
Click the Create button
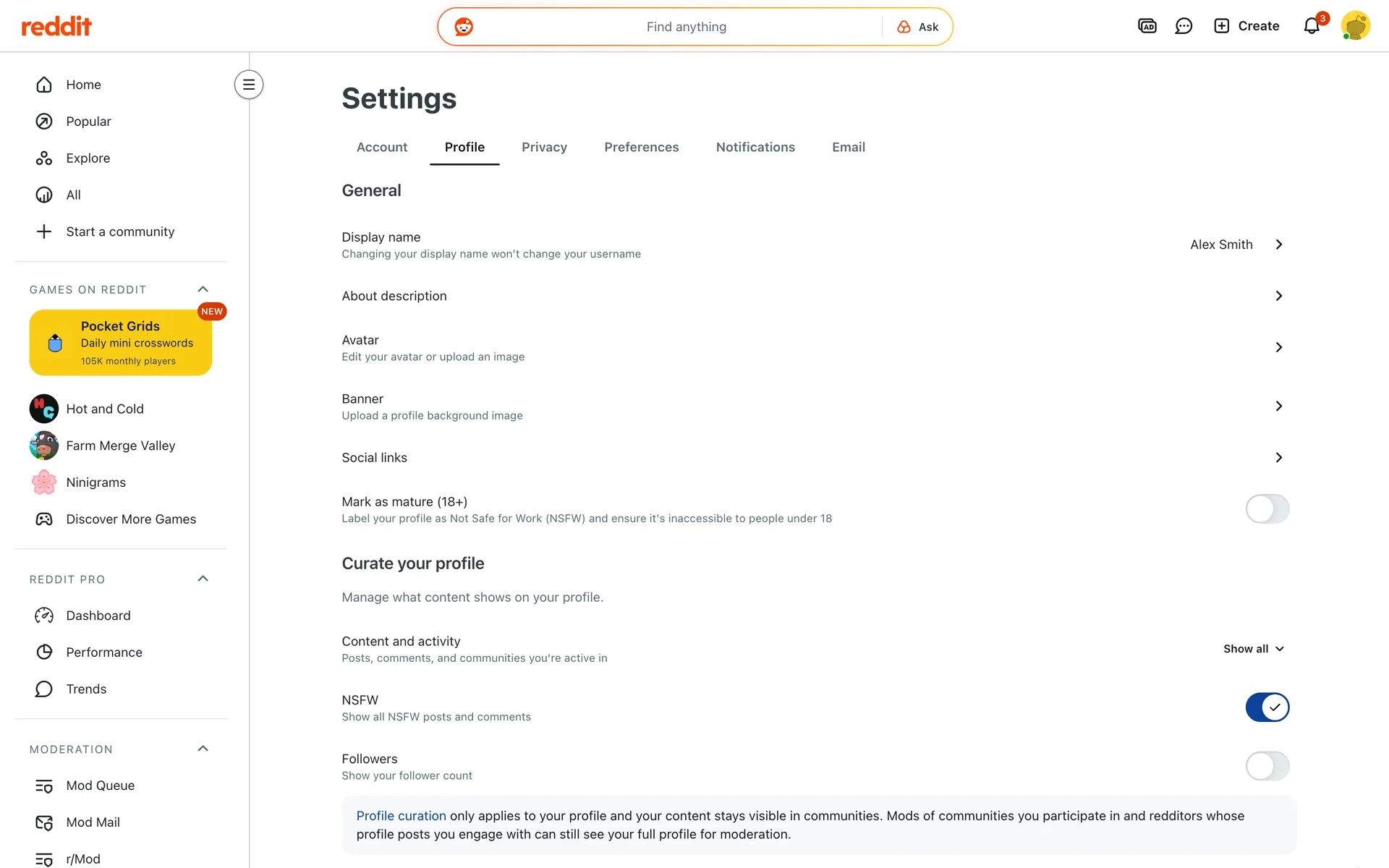click(1246, 26)
